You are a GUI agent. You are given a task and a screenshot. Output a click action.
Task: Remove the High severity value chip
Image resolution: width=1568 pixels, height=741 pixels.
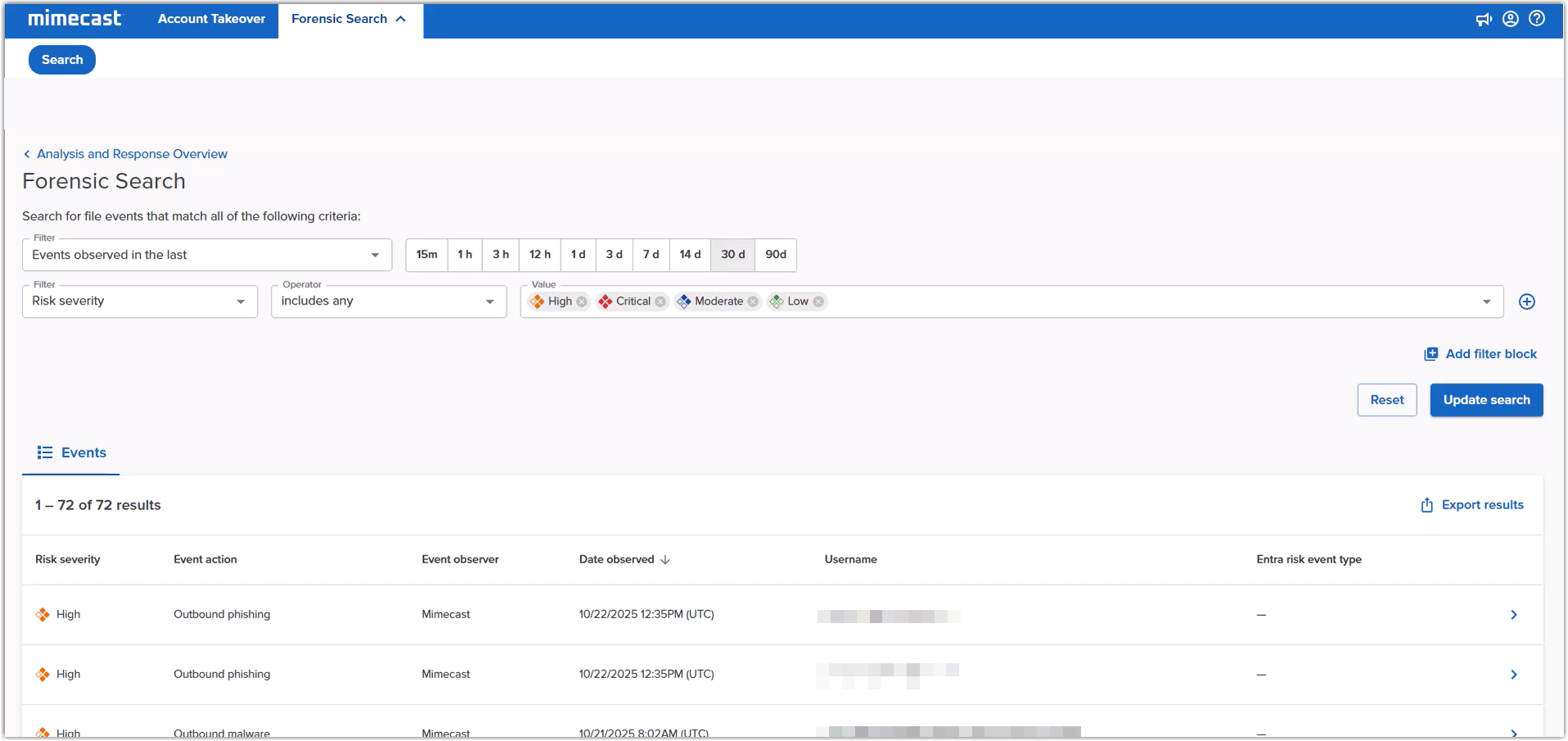(x=582, y=301)
